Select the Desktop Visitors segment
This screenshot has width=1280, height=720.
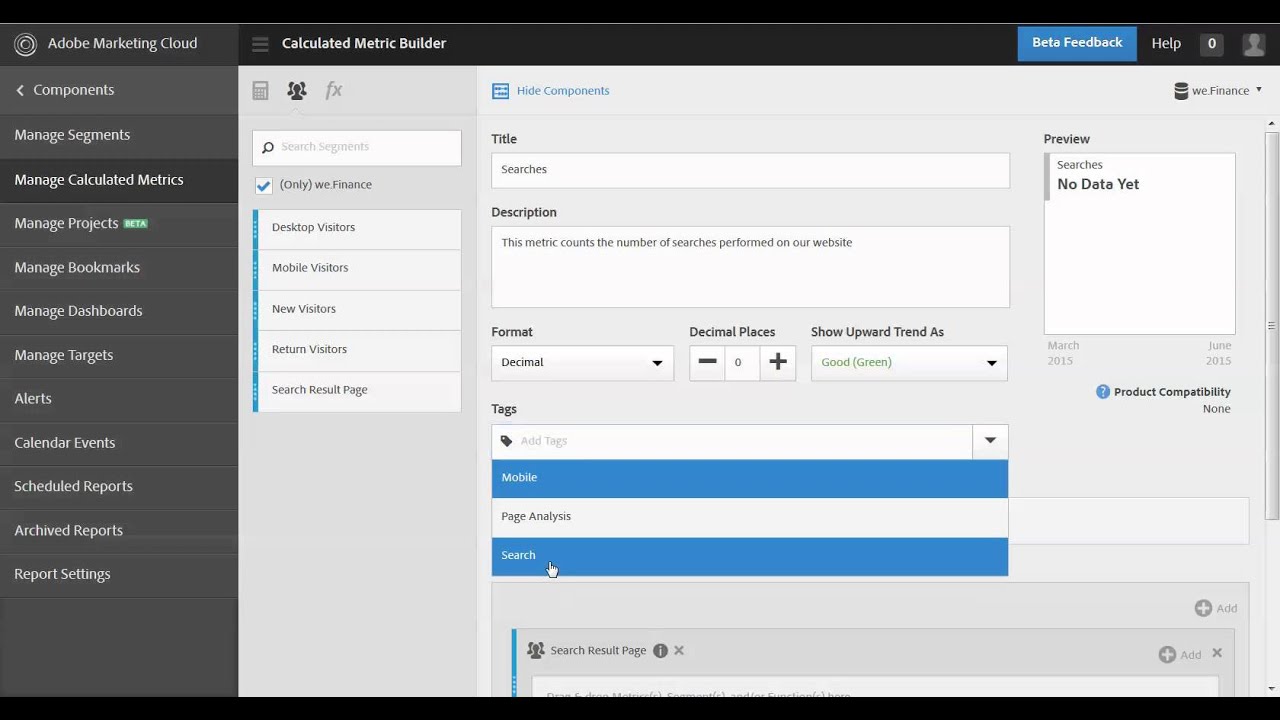(x=357, y=228)
